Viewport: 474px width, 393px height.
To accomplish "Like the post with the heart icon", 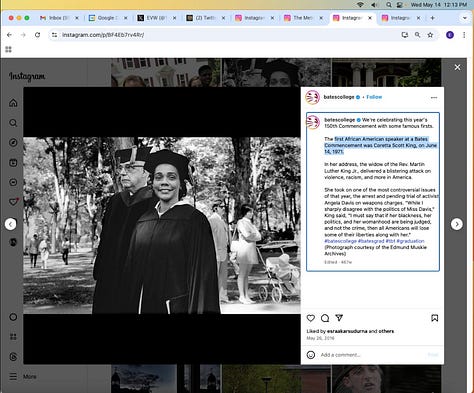I will (311, 318).
